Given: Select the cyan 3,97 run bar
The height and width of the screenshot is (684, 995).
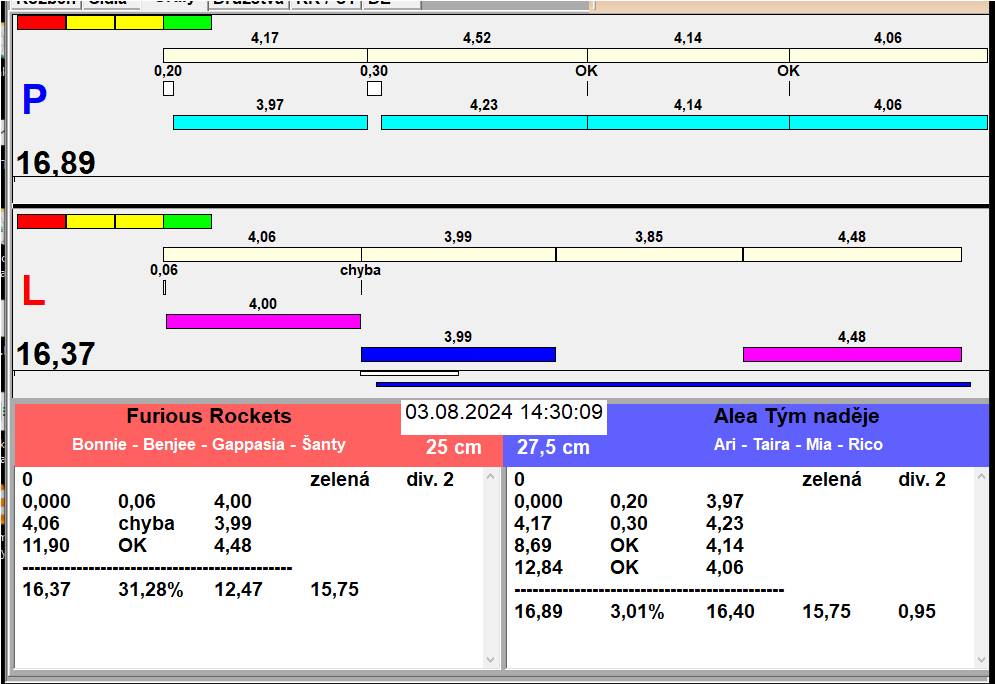Looking at the screenshot, I should (270, 122).
